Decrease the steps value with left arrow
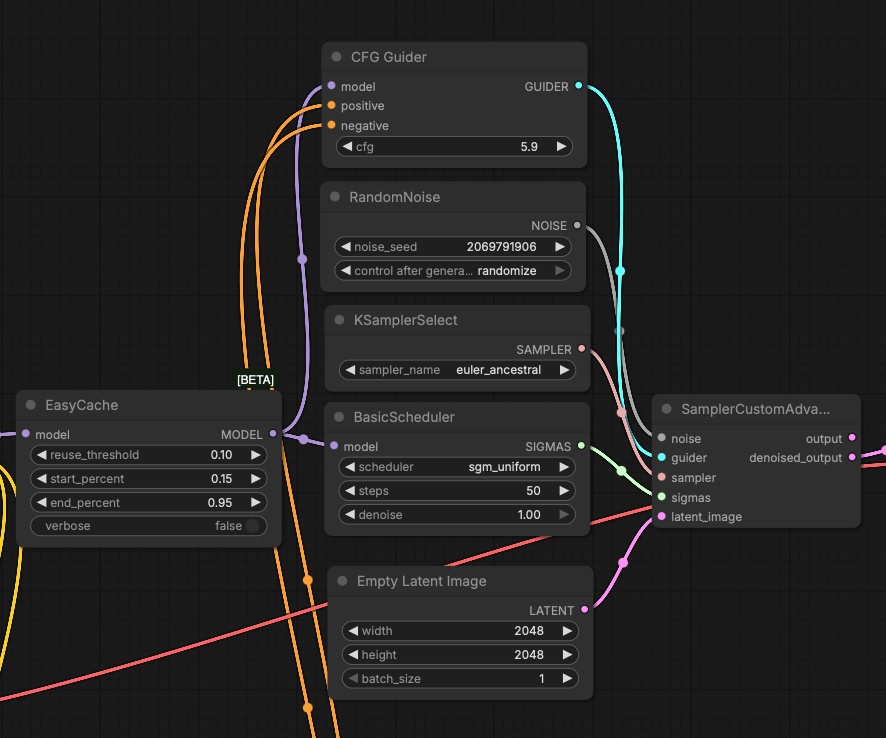Image resolution: width=886 pixels, height=738 pixels. 350,490
